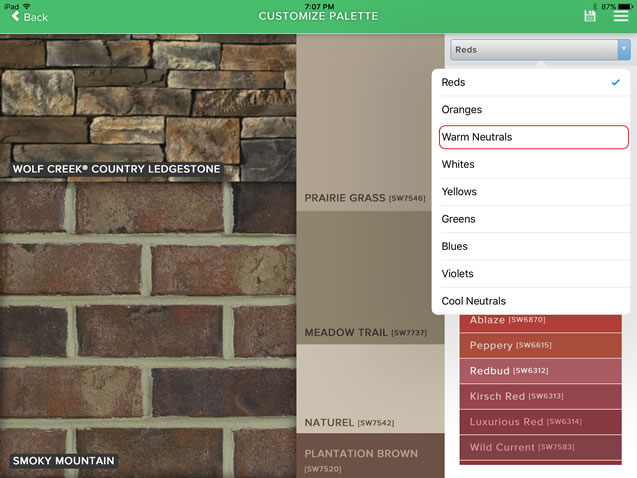
Task: Click the Reds combo box field
Action: pos(540,50)
